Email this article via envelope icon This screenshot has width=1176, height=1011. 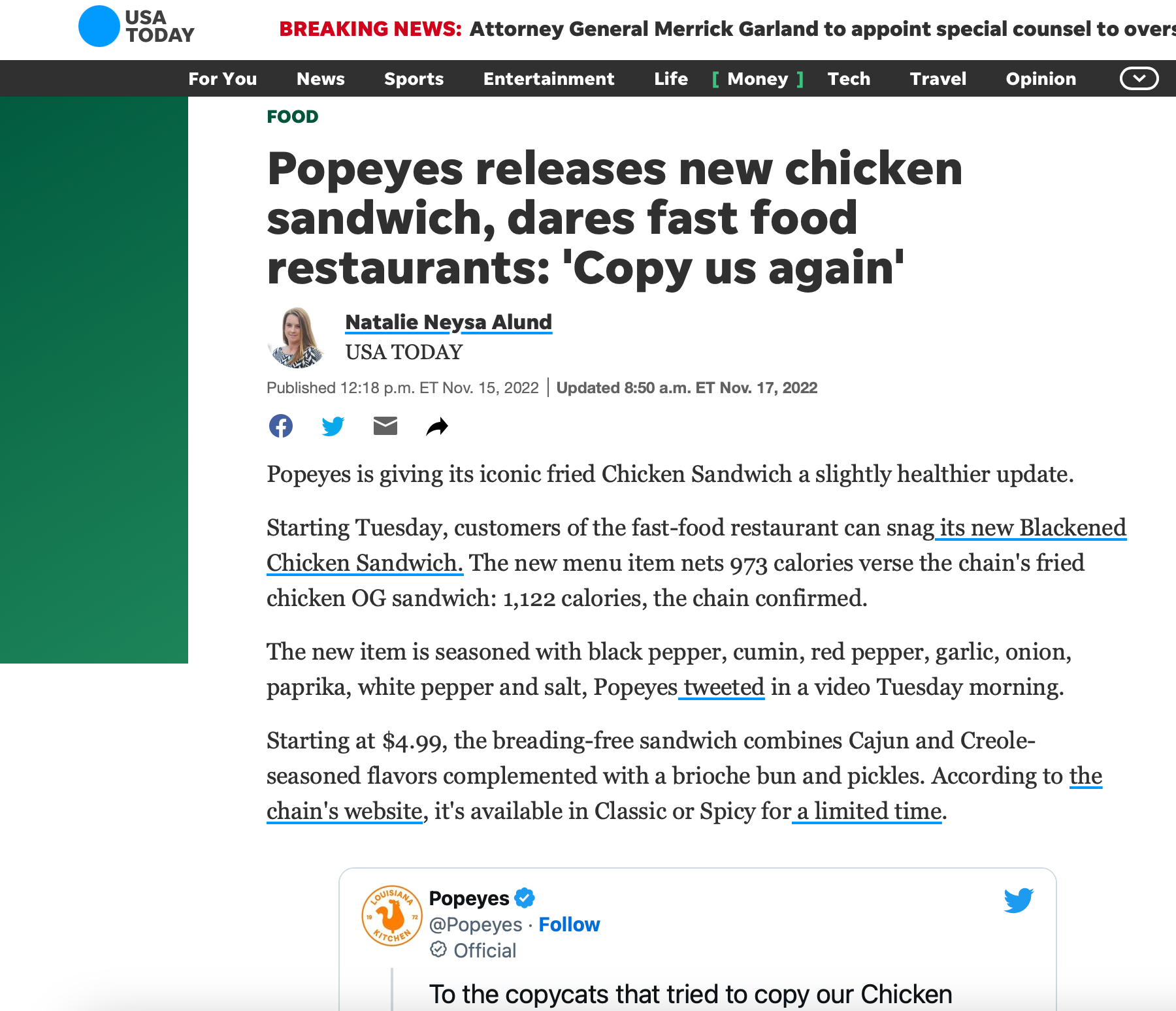coord(385,426)
